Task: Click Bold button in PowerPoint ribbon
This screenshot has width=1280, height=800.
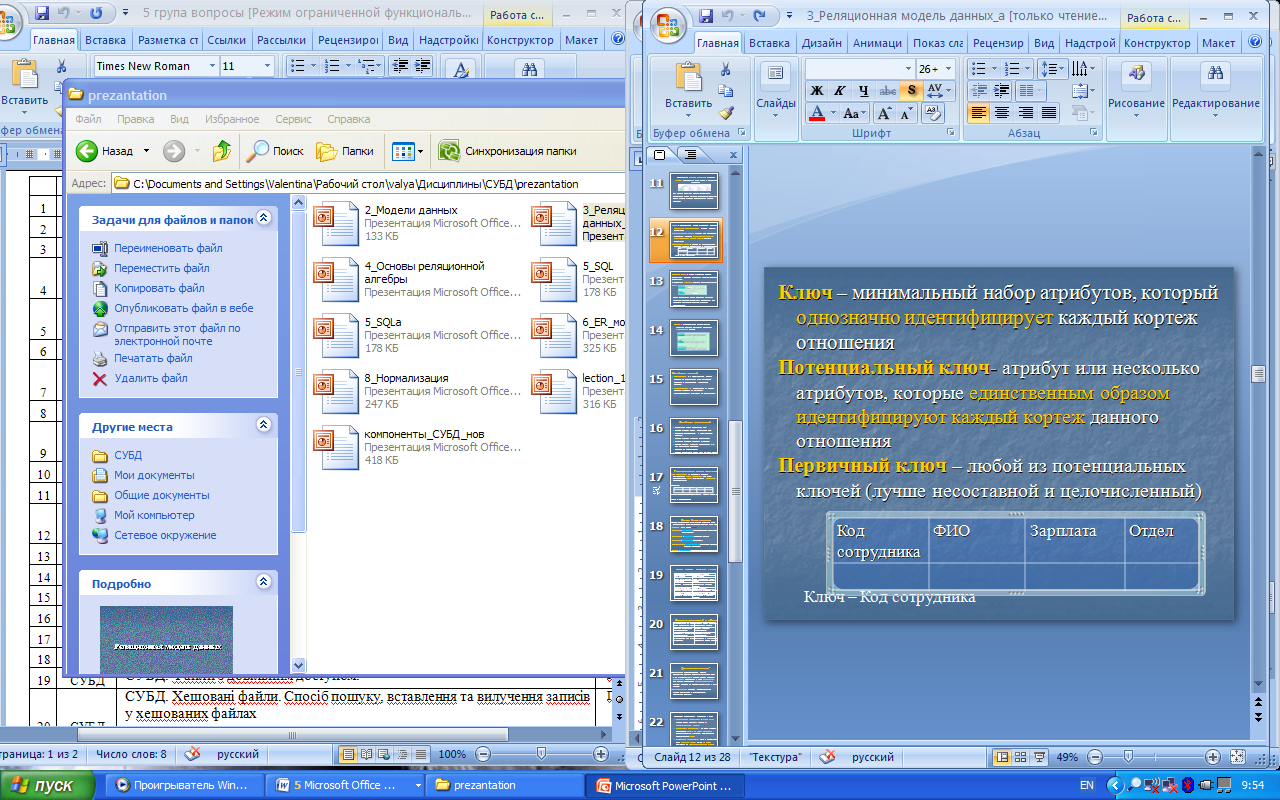Action: point(816,91)
